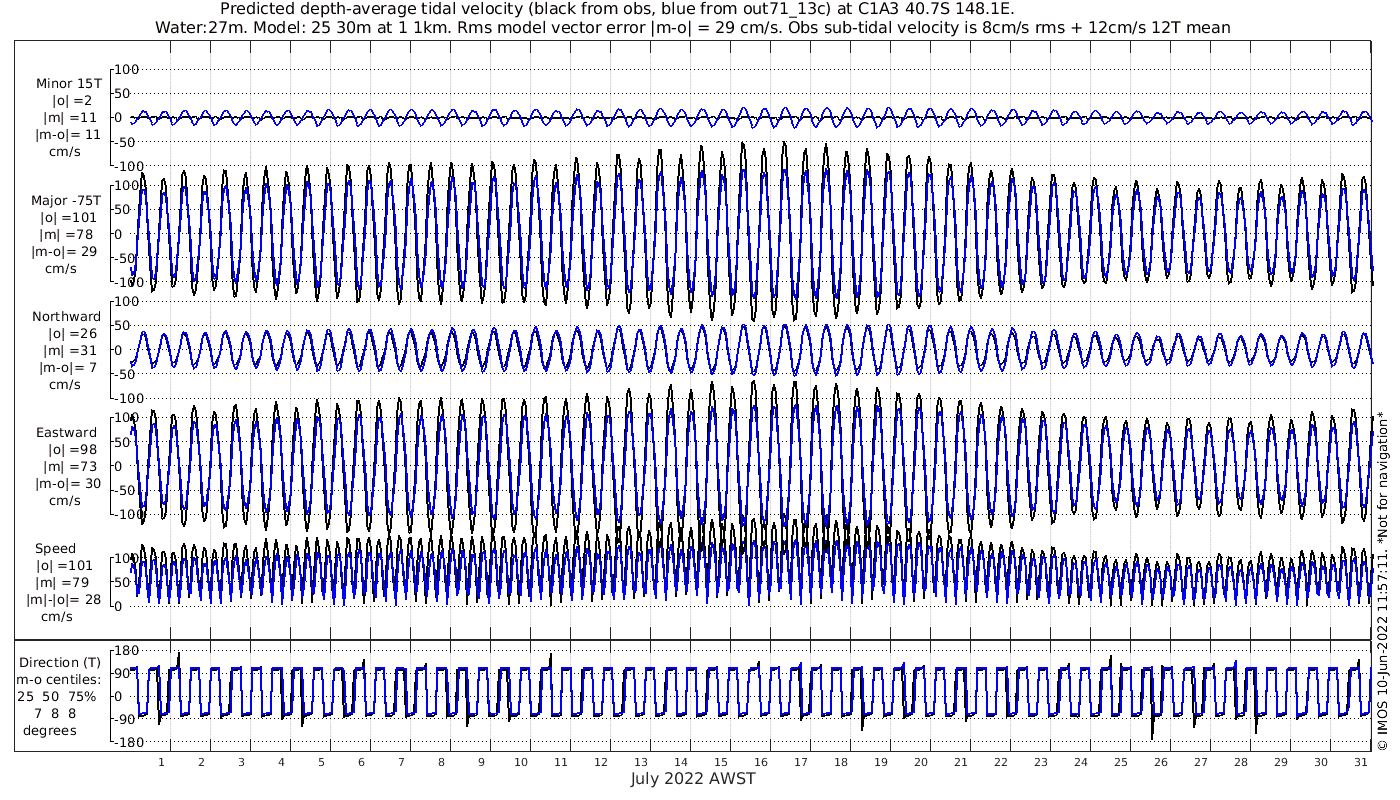Click the "July 2022 AWST" axis title

point(693,778)
